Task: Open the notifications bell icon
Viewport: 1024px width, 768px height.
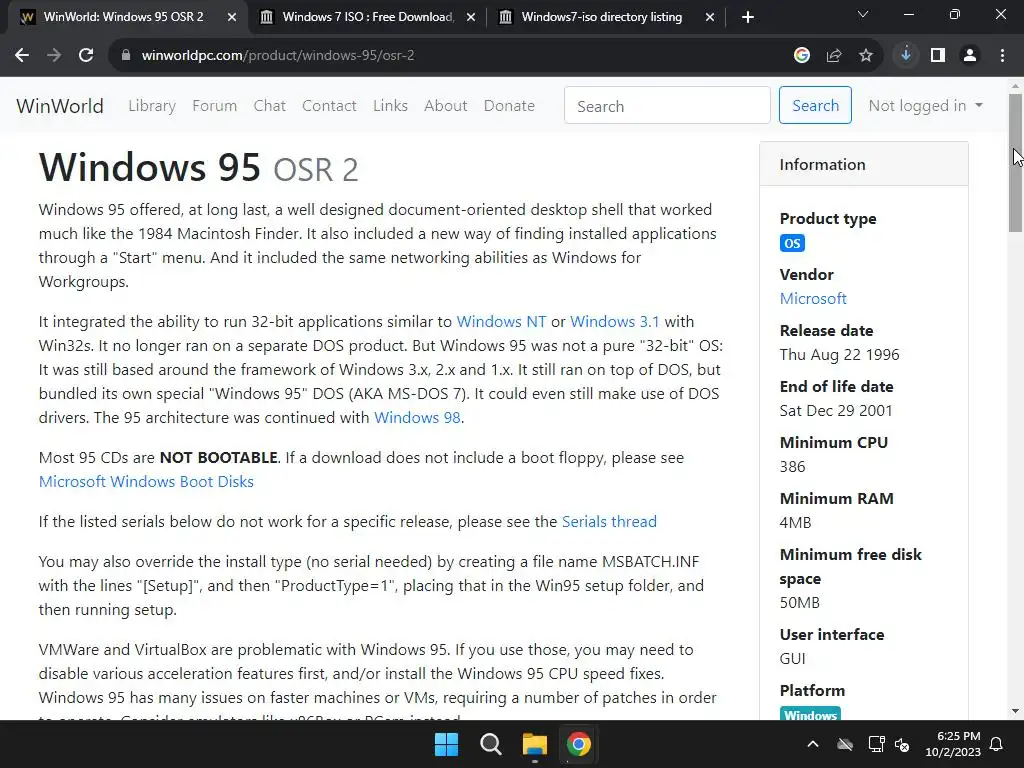Action: click(997, 744)
